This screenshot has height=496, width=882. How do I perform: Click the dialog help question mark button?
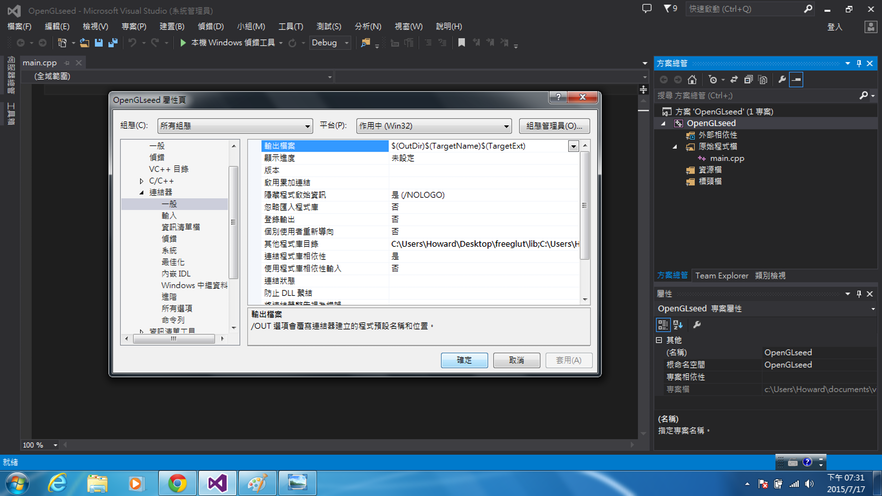click(x=558, y=97)
